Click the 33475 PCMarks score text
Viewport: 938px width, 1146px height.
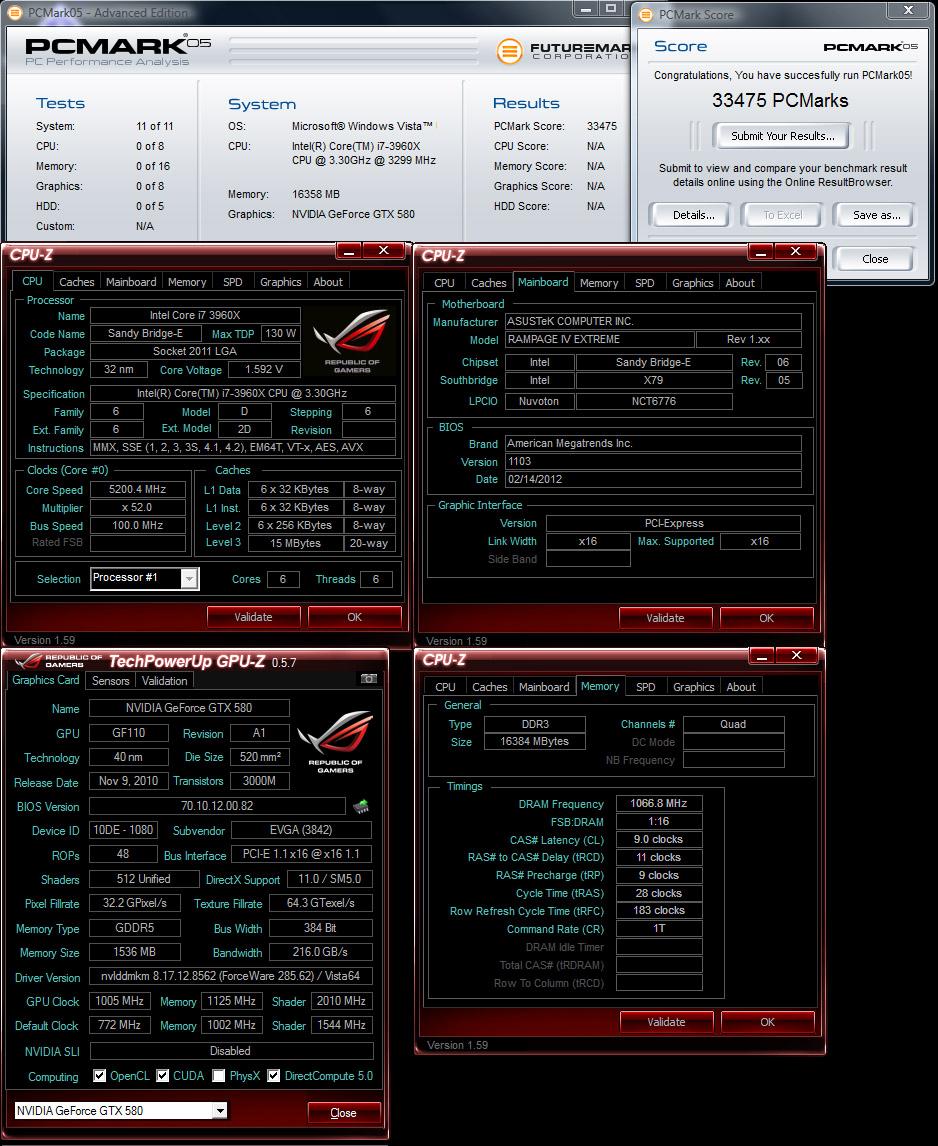pos(780,100)
